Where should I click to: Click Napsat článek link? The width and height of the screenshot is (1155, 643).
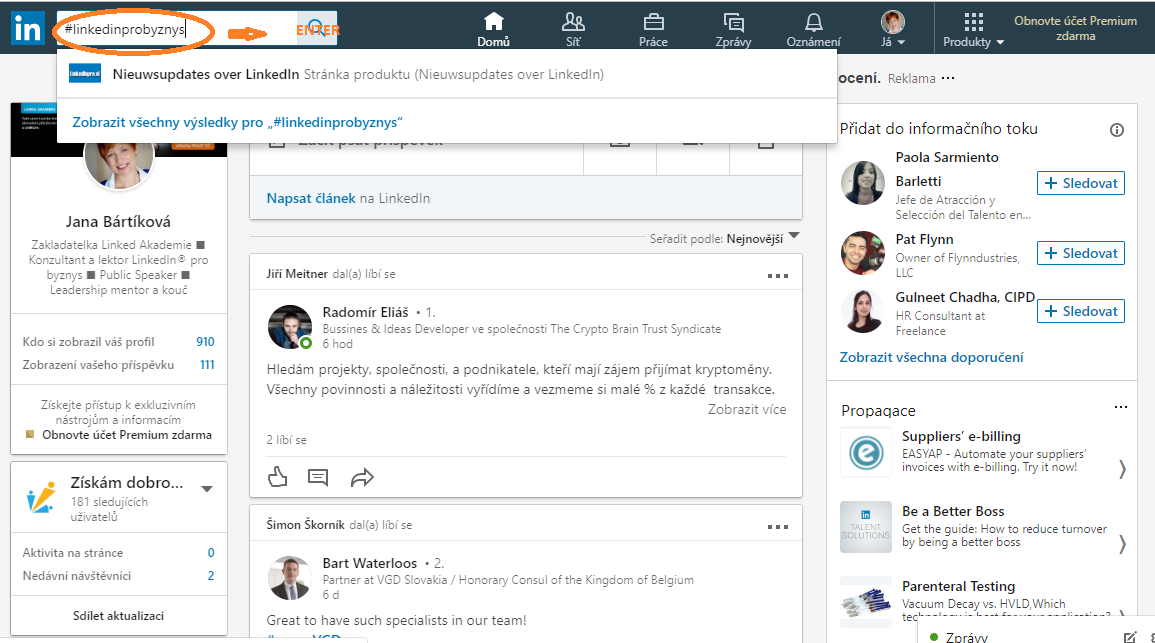(311, 198)
